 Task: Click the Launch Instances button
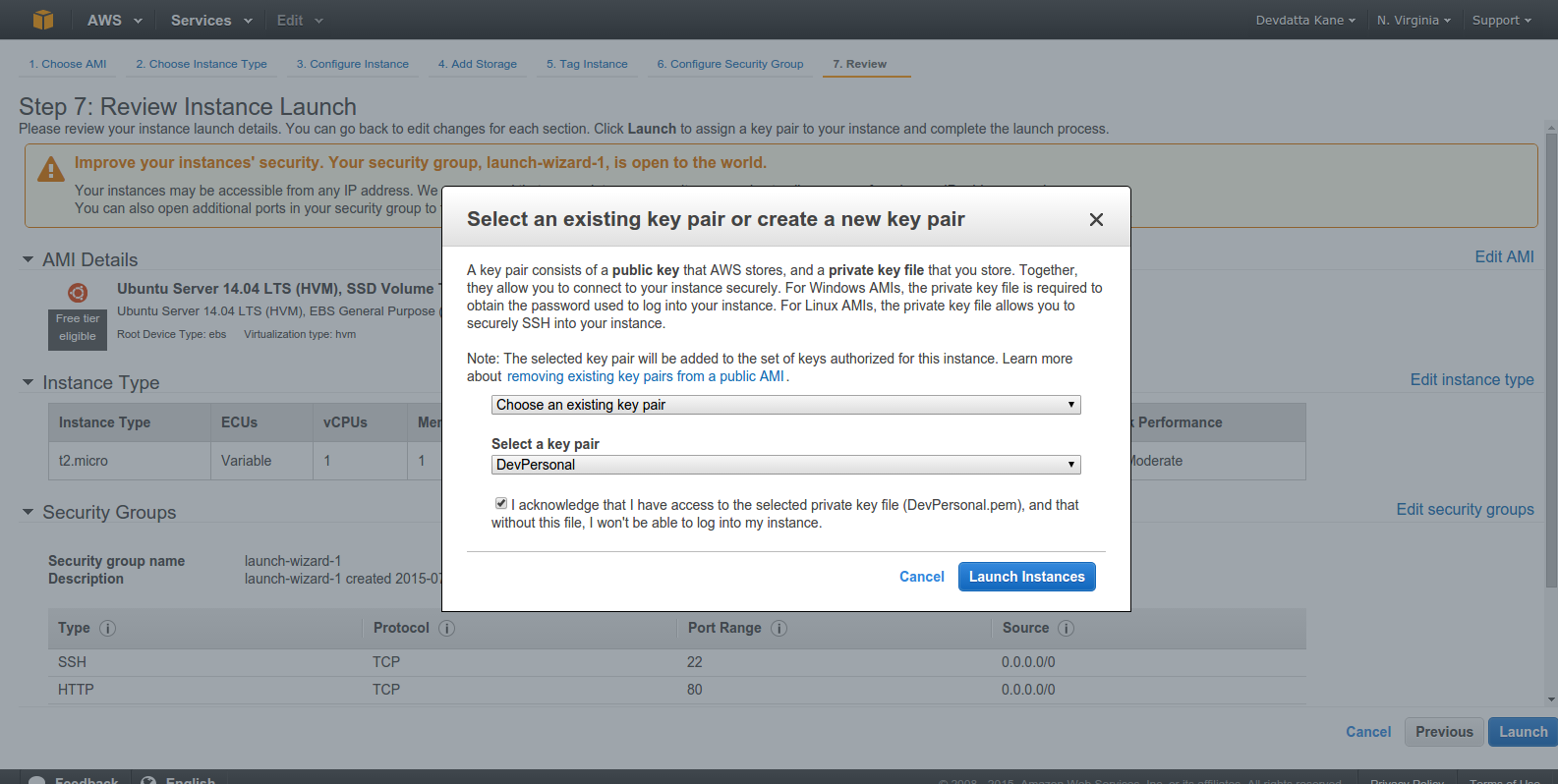[x=1026, y=577]
